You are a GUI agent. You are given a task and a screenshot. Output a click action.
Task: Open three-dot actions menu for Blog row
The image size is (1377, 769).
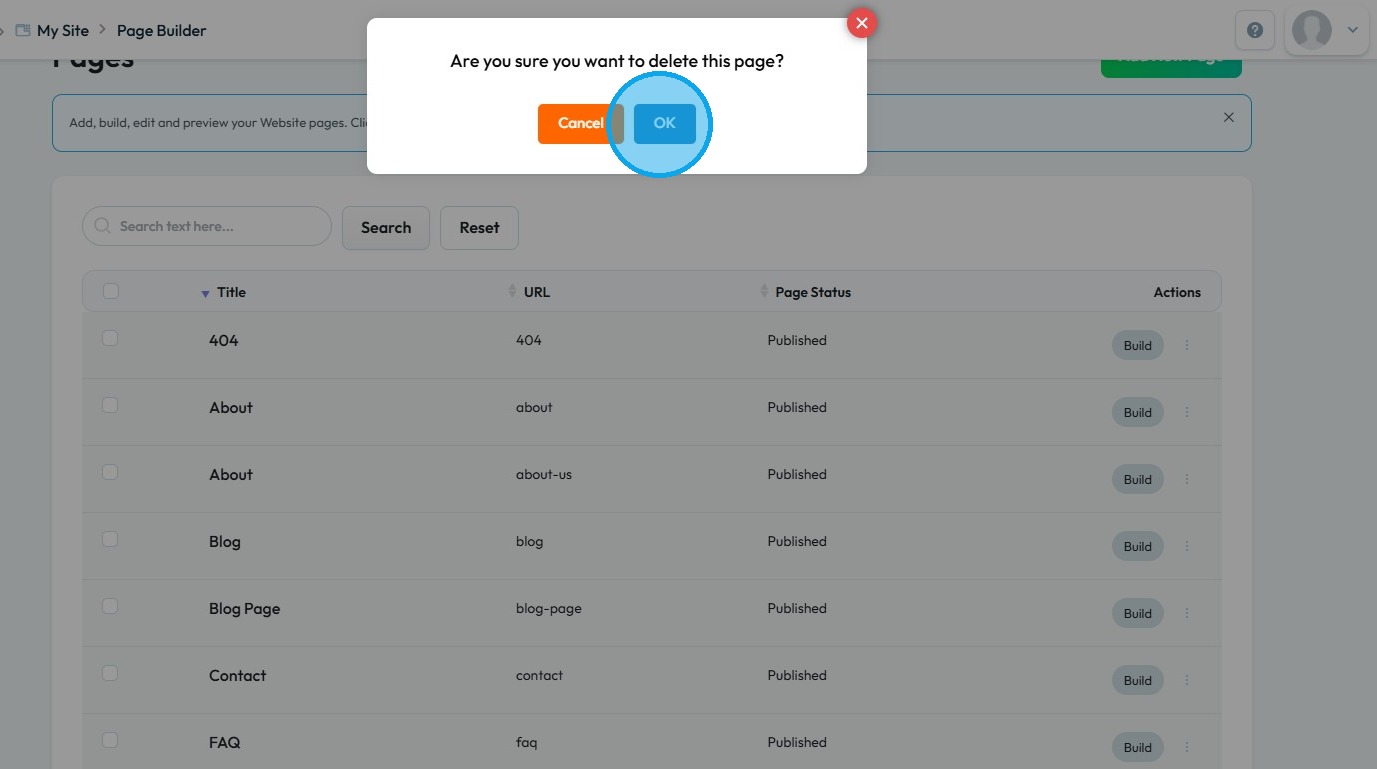[1187, 546]
